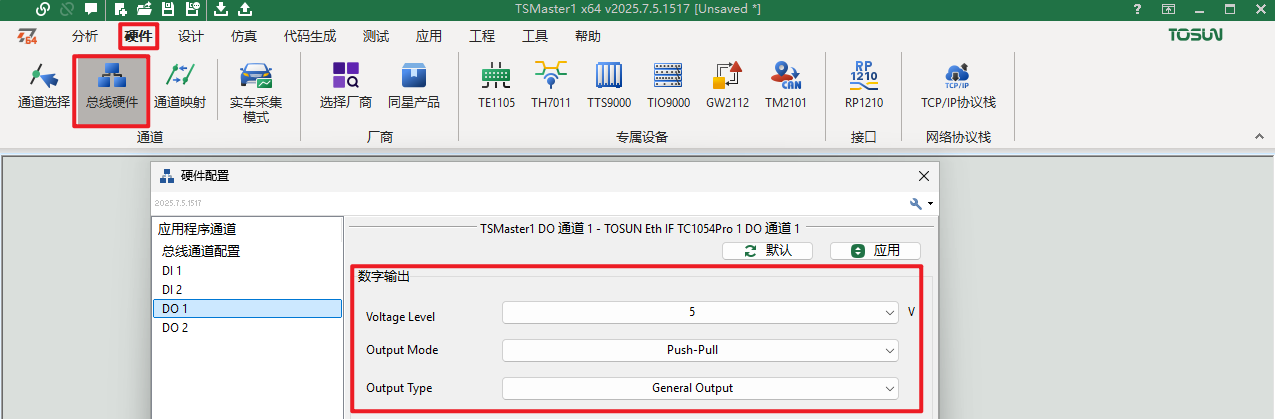Create a new project with the new-file icon
This screenshot has height=419, width=1275.
pos(121,9)
